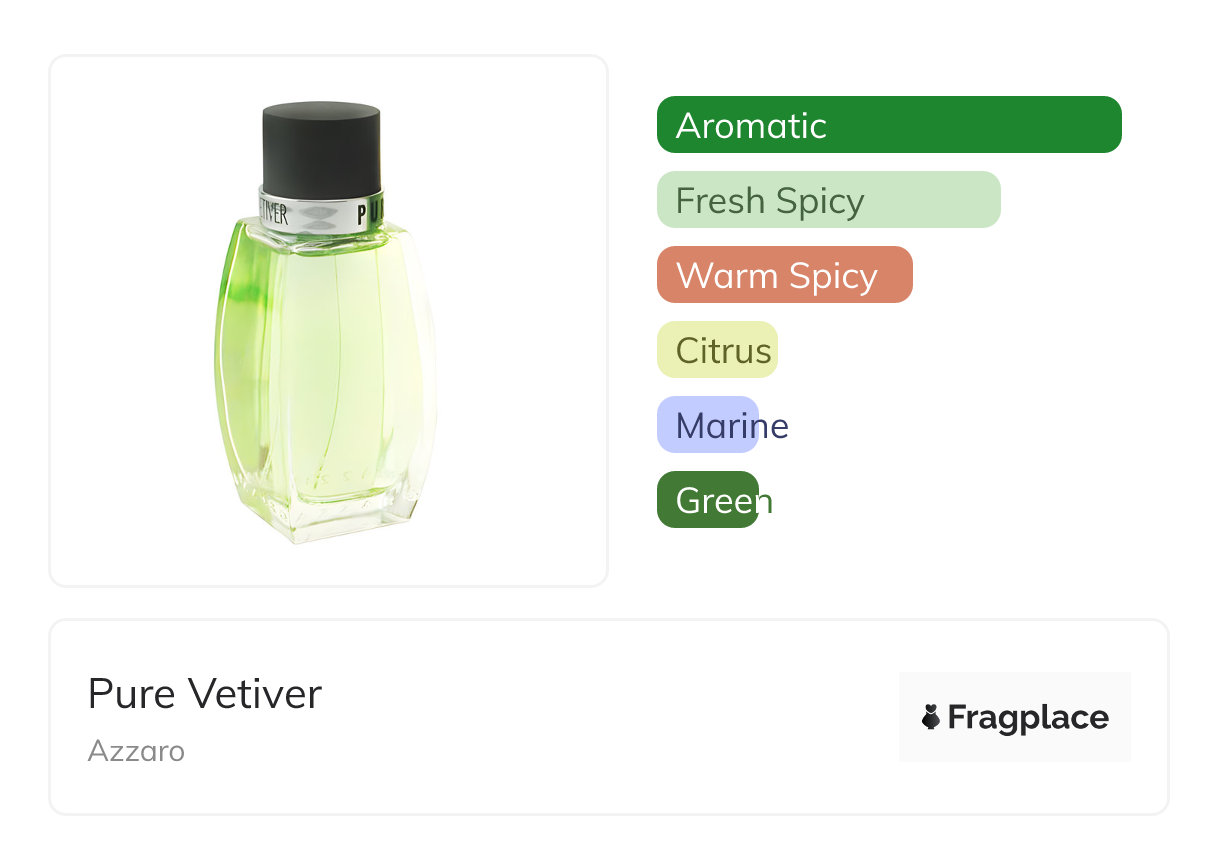
Task: Click the Warm Spicy accord bar
Action: click(x=784, y=275)
